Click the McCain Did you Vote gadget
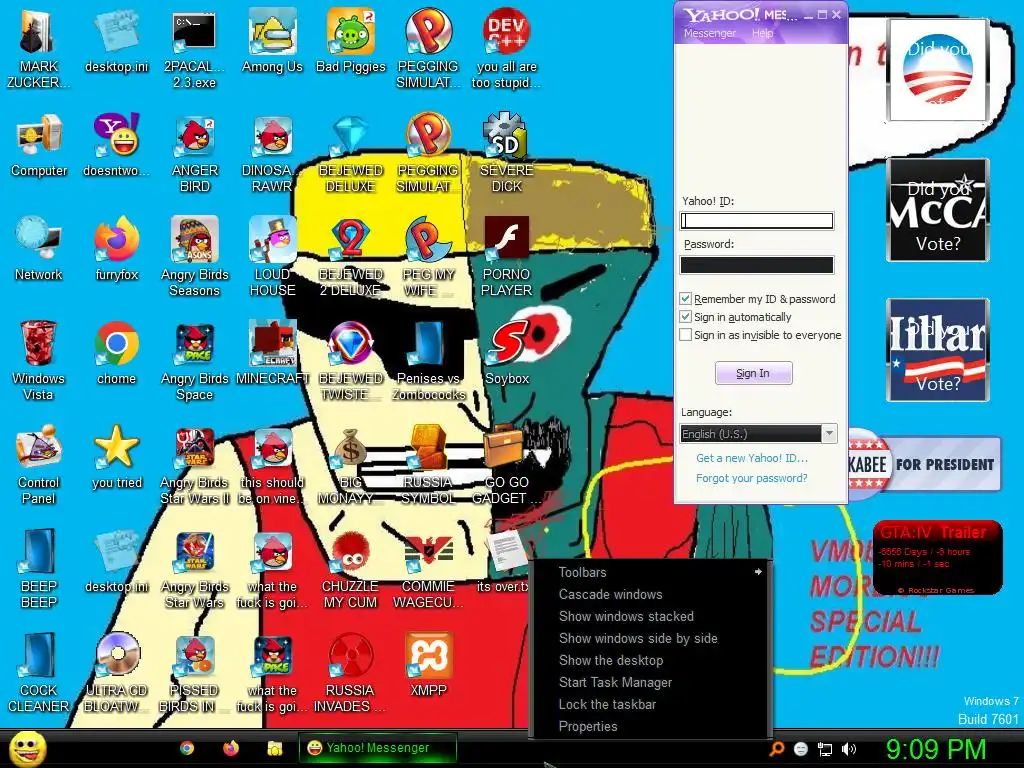1024x768 pixels. tap(938, 210)
